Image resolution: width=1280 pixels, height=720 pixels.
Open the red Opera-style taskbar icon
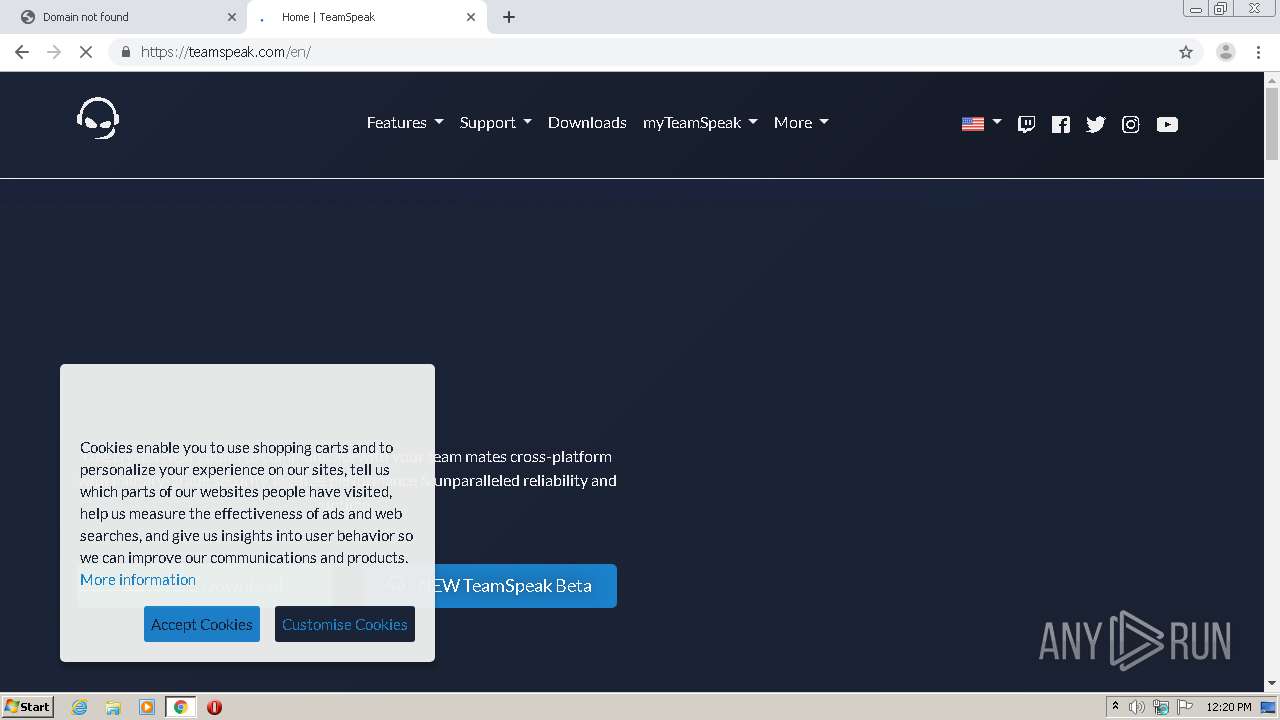coord(214,707)
